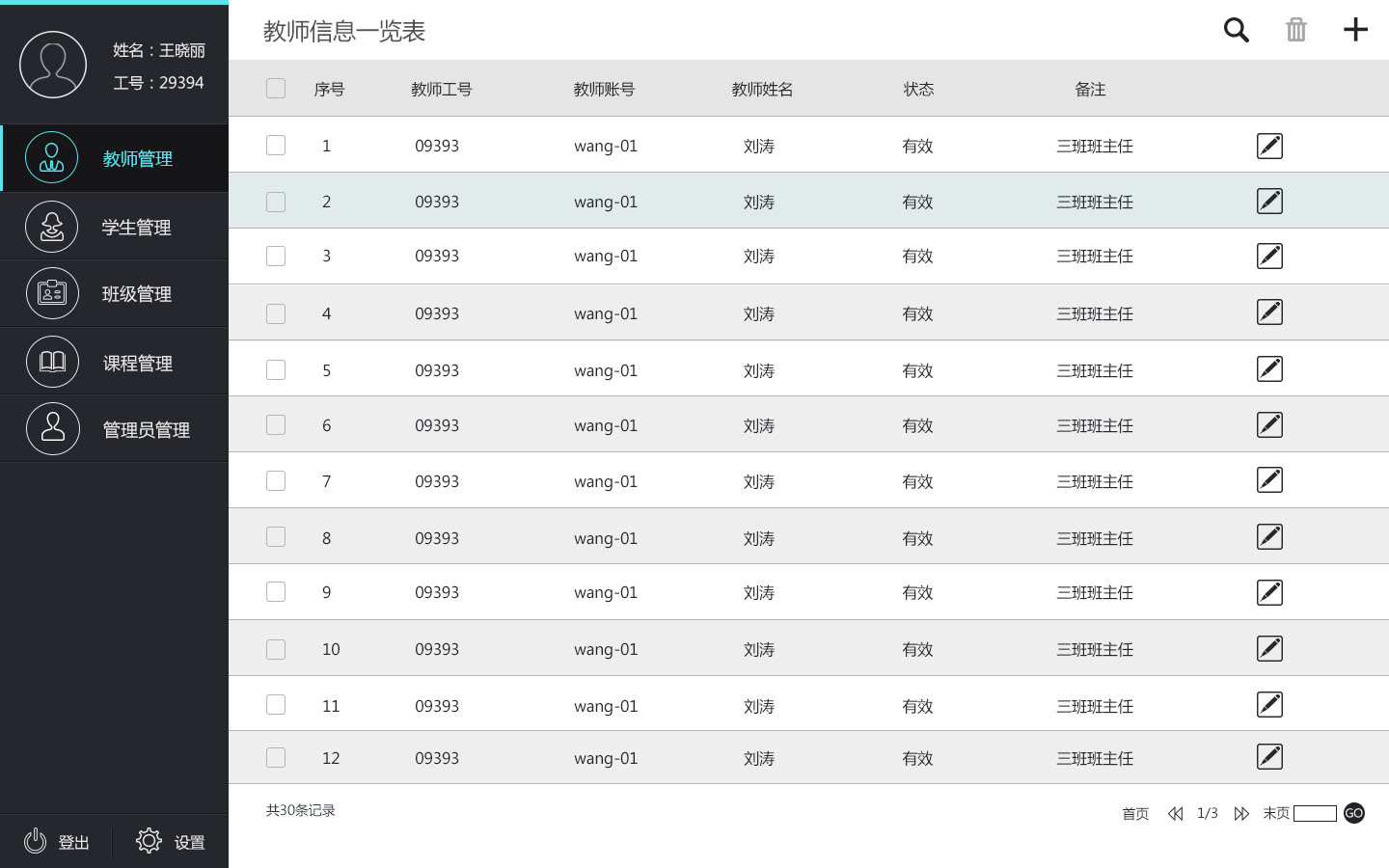Open 设置 settings
This screenshot has height=868, width=1389.
pos(171,842)
